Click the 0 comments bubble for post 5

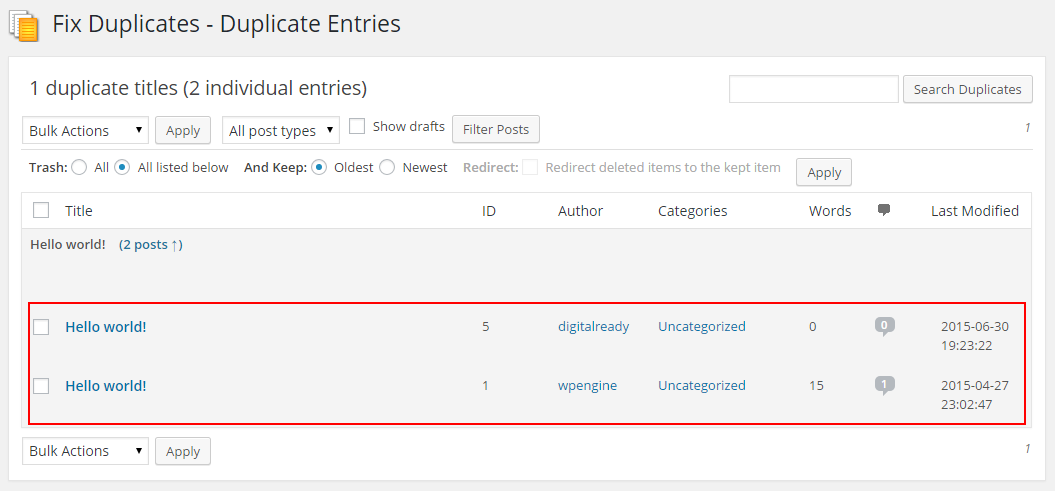tap(884, 325)
